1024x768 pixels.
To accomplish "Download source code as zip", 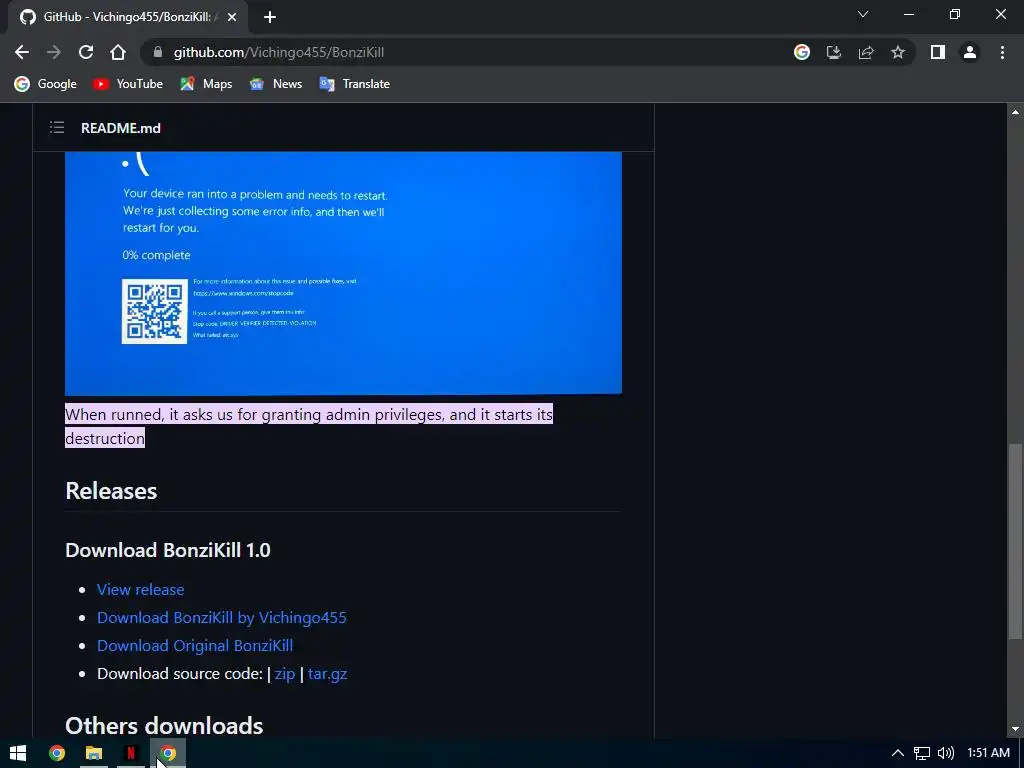I will click(x=285, y=673).
